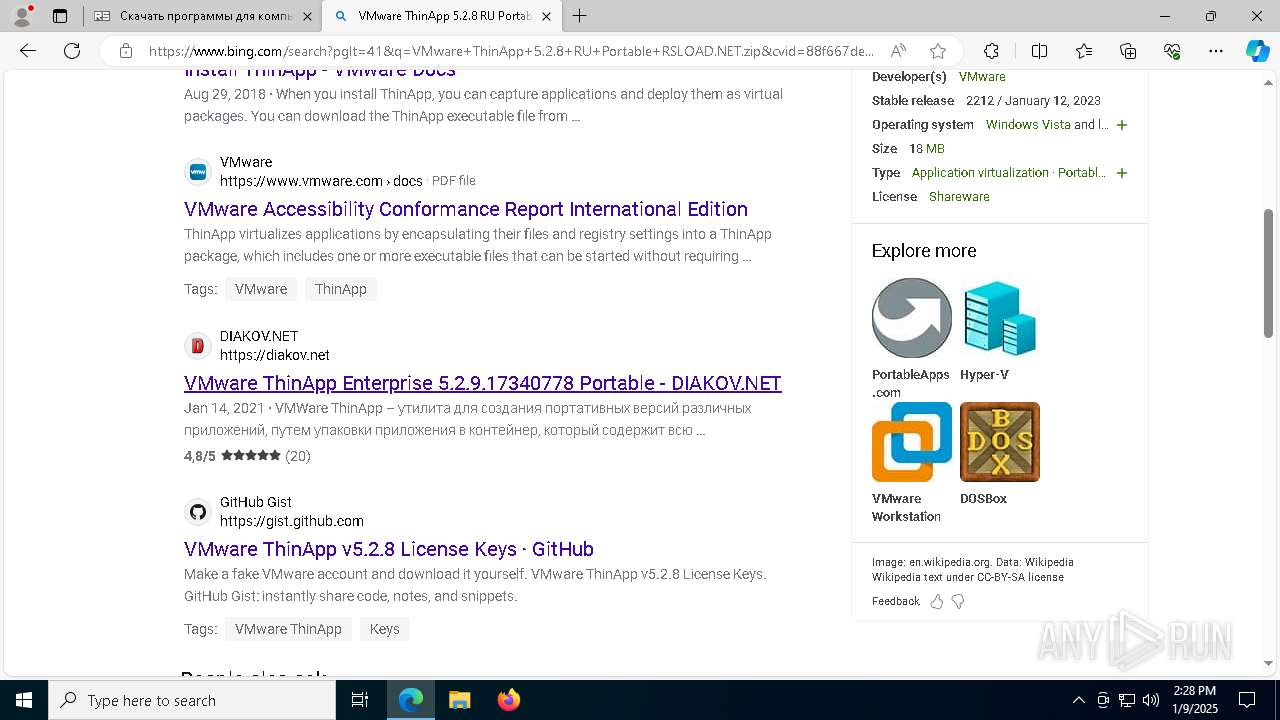This screenshot has width=1280, height=720.
Task: Open the network tray icon
Action: (1127, 700)
